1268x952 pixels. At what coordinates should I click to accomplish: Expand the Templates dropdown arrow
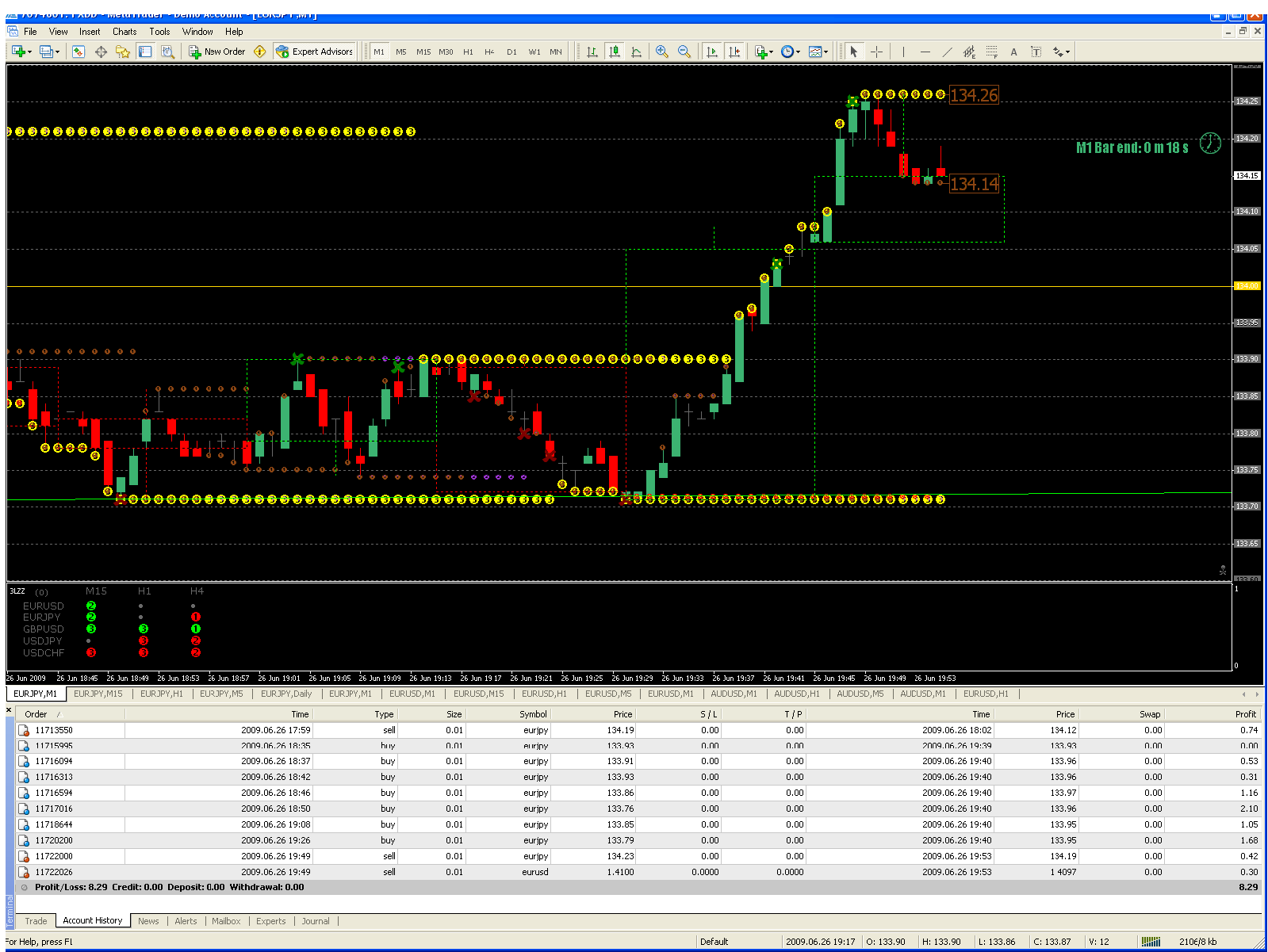point(826,52)
